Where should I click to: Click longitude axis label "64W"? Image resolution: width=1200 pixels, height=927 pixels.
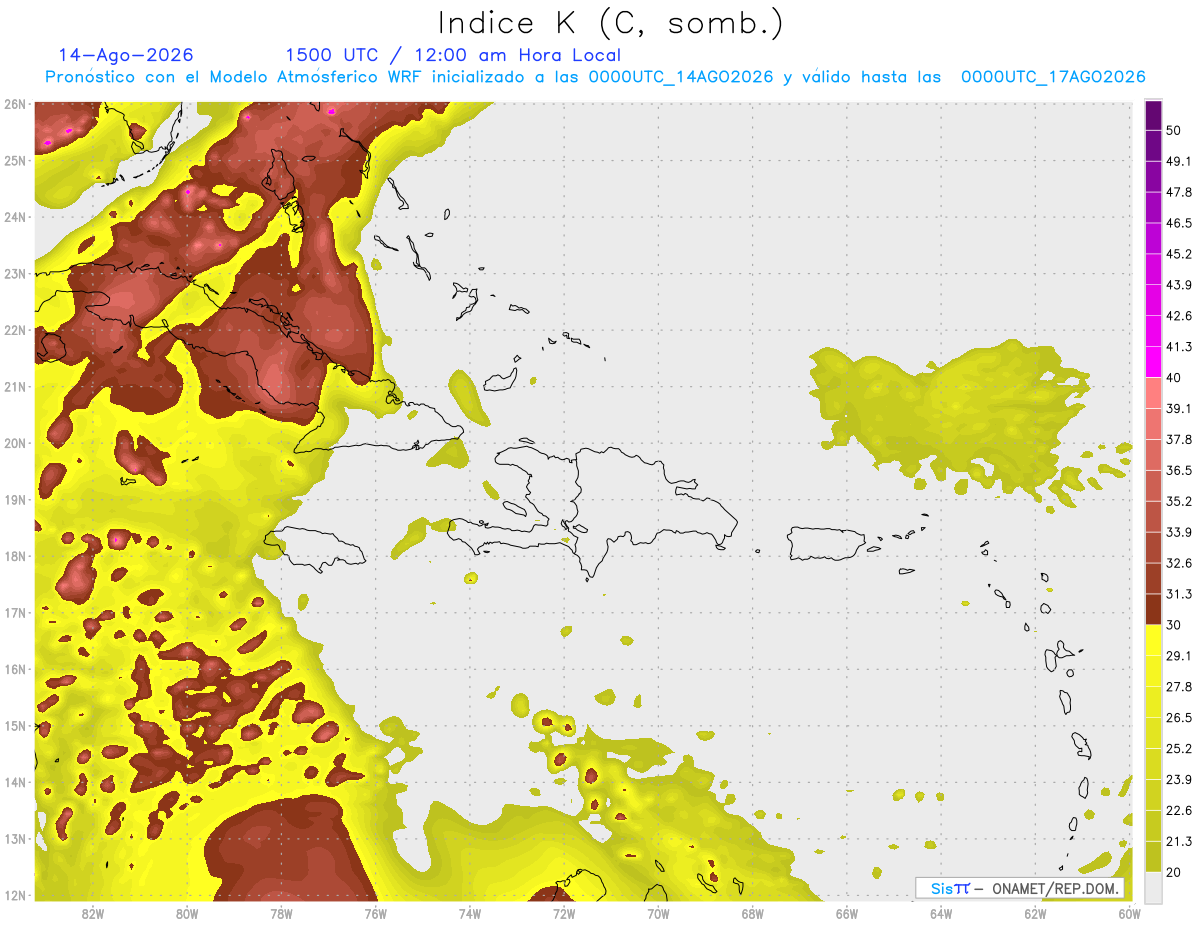click(x=940, y=914)
